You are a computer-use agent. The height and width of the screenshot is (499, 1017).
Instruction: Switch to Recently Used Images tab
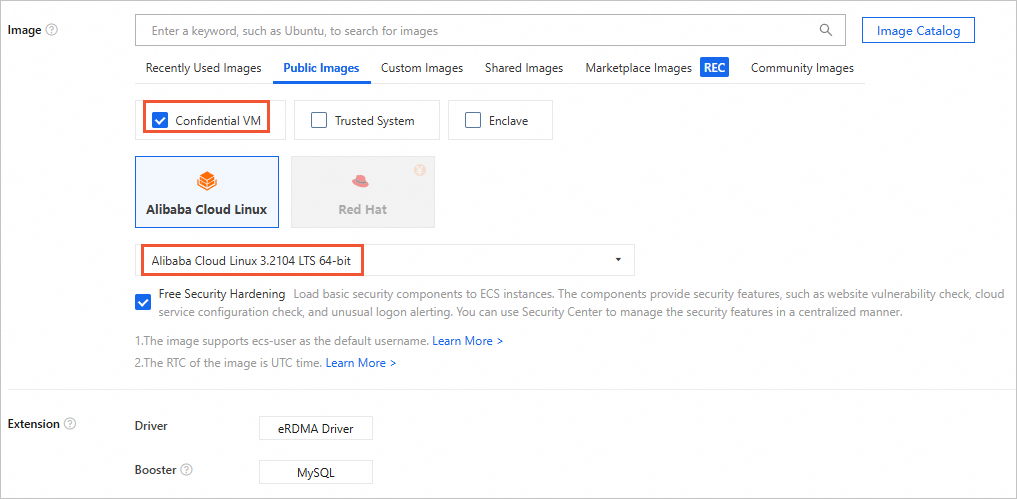pyautogui.click(x=204, y=67)
